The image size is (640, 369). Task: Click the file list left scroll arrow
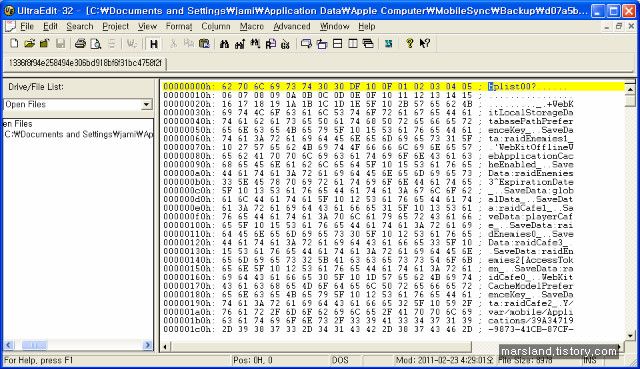point(9,345)
